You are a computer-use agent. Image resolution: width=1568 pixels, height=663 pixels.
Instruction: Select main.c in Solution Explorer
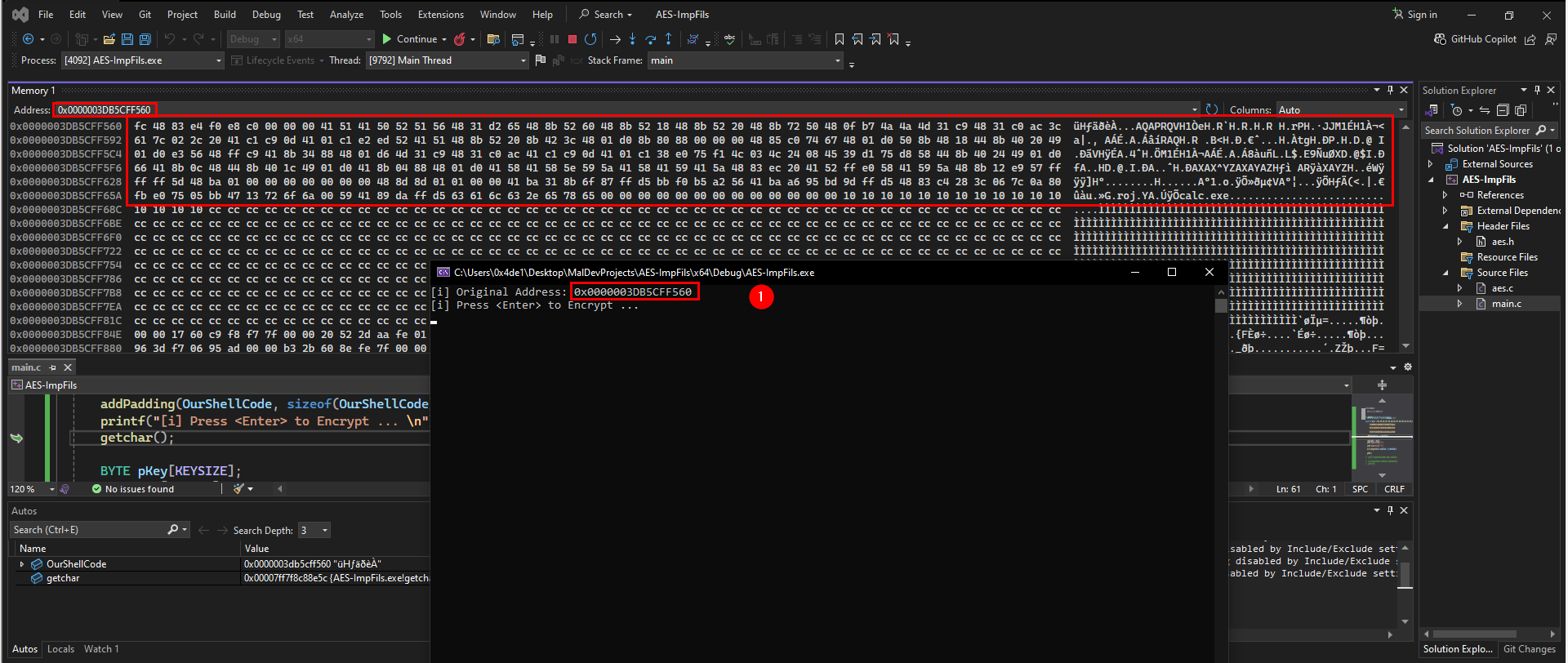point(1506,304)
